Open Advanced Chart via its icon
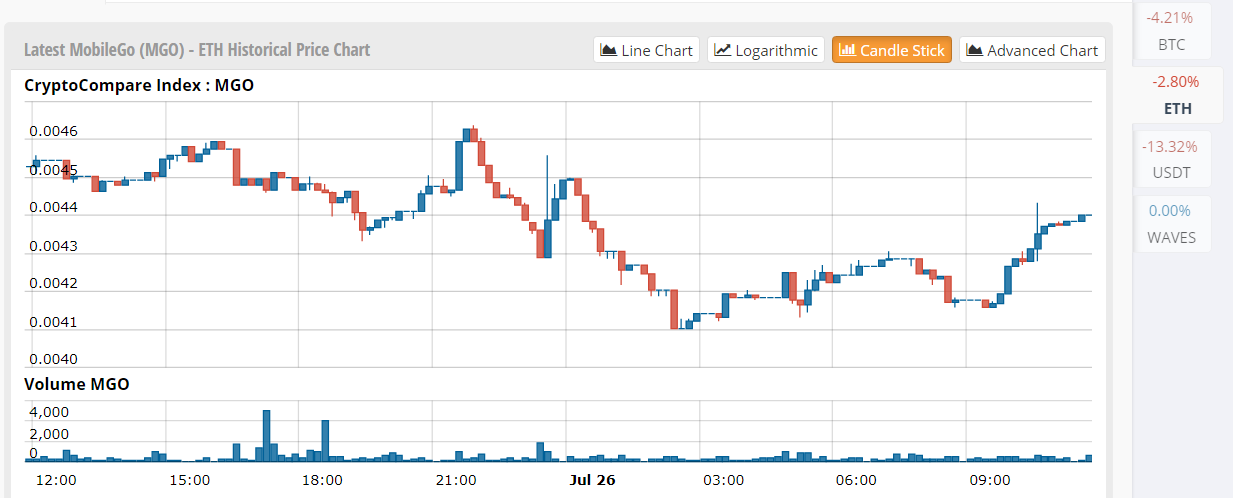This screenshot has height=498, width=1233. tap(974, 50)
